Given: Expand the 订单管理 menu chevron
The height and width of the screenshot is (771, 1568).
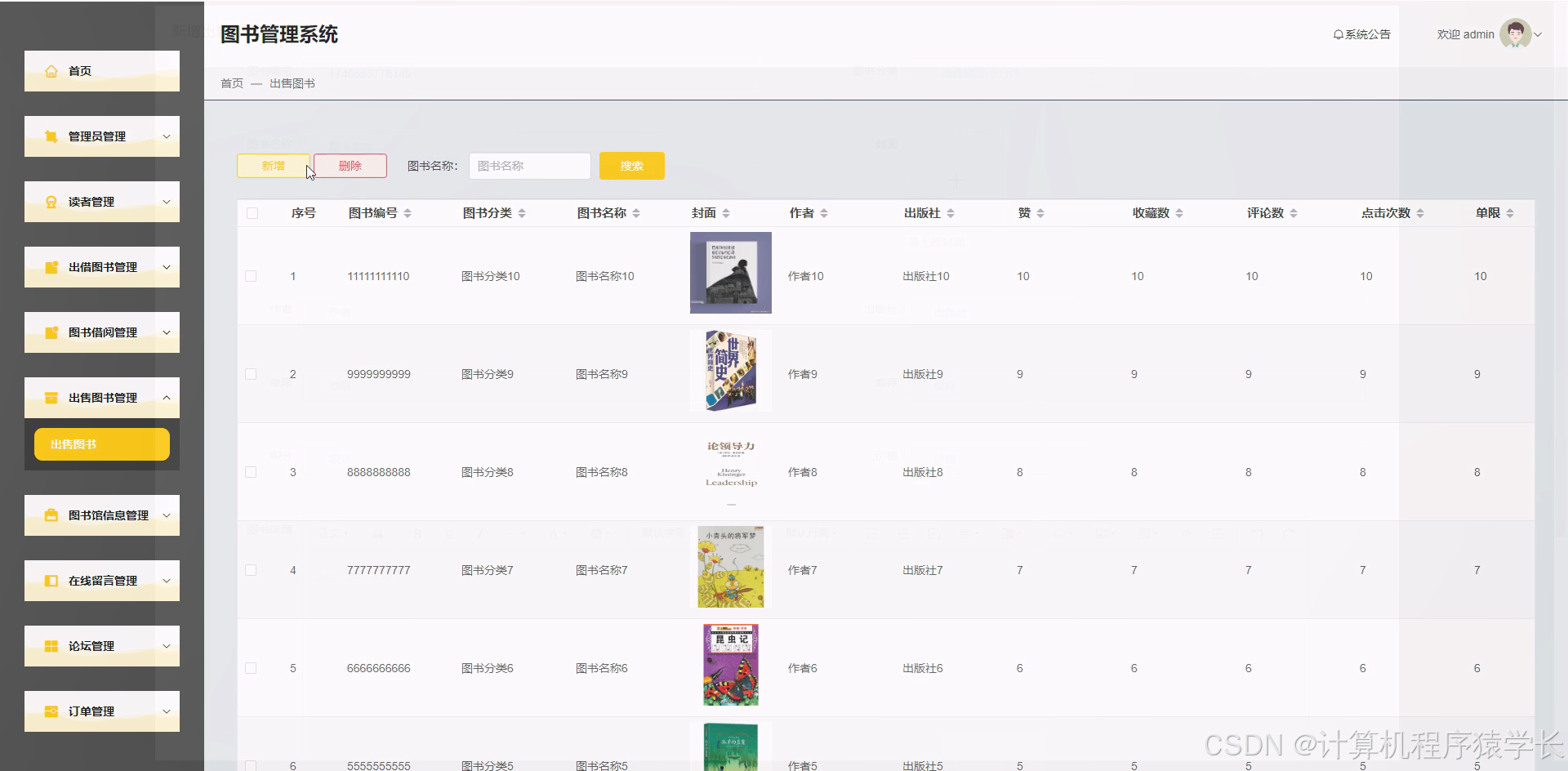Looking at the screenshot, I should [x=167, y=711].
